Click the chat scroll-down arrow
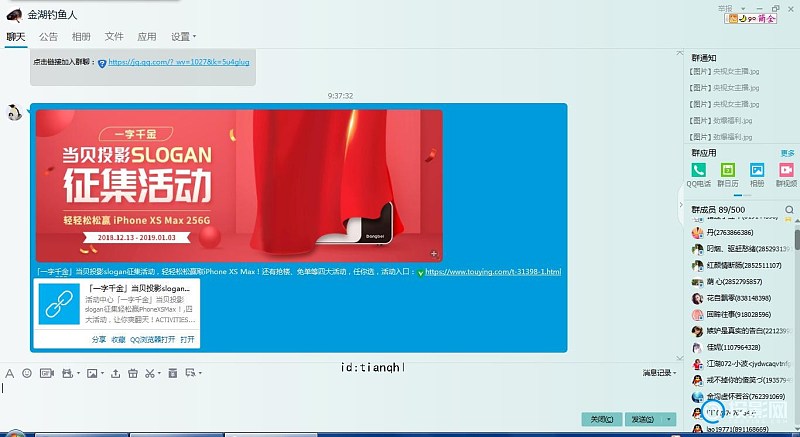 coord(680,358)
